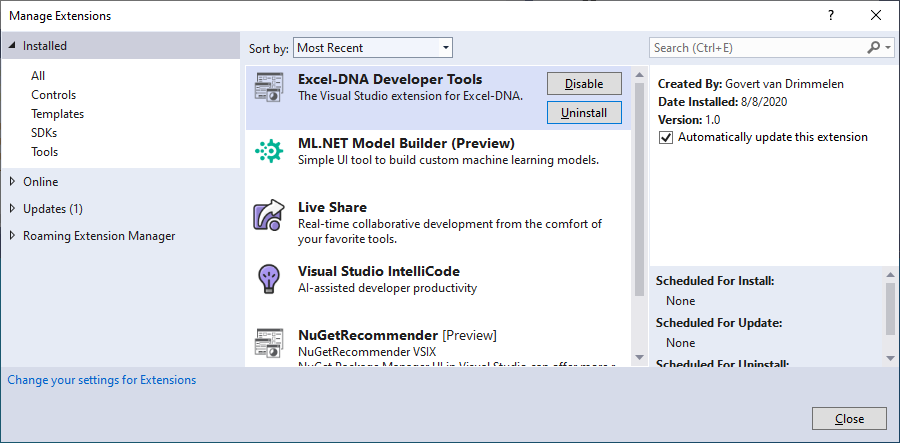Select the Tools filter
900x443 pixels.
click(x=45, y=151)
